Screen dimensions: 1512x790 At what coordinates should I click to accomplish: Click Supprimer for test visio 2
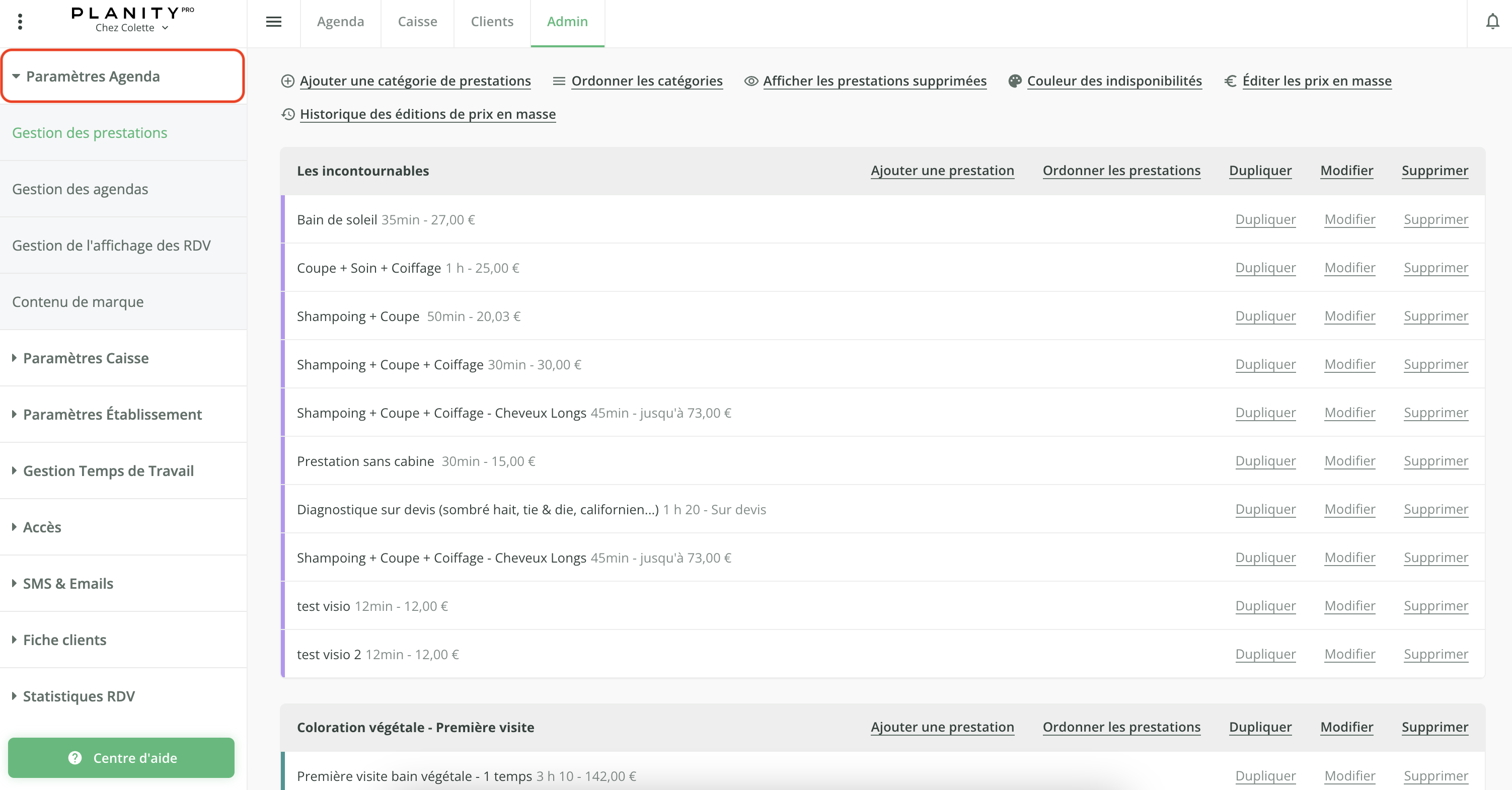pyautogui.click(x=1435, y=655)
